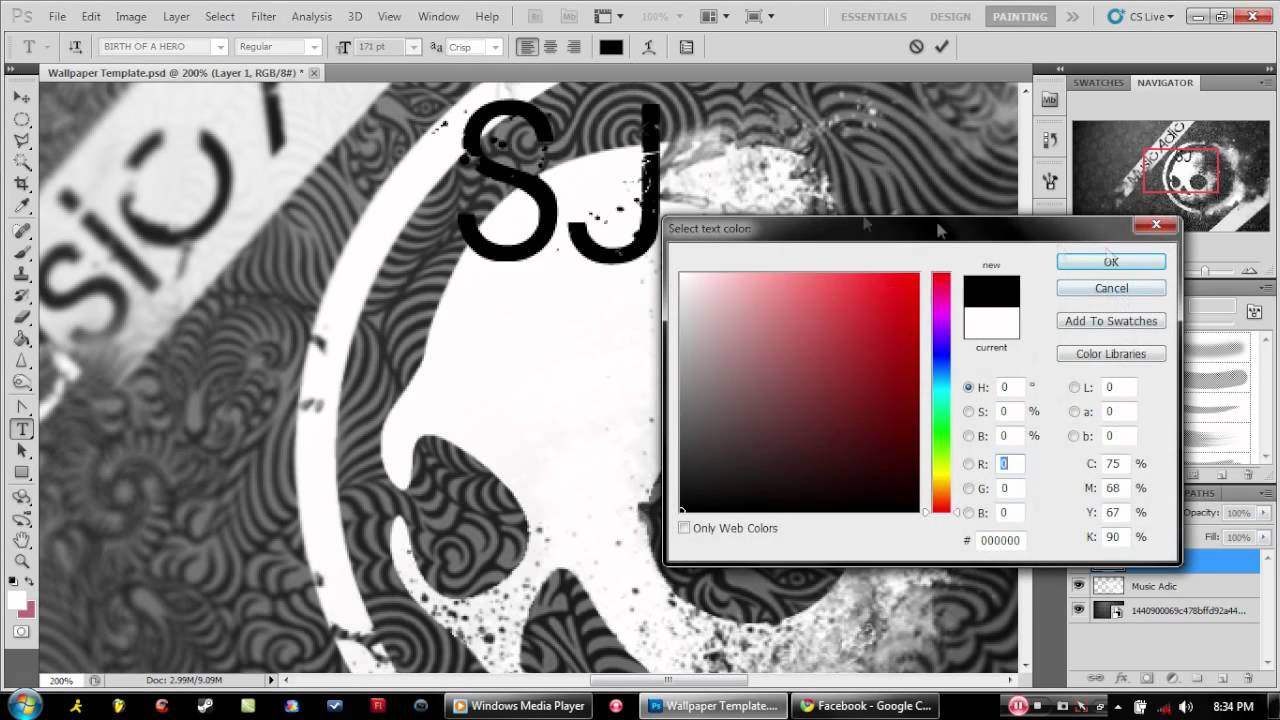Click center text alignment icon

coord(550,47)
